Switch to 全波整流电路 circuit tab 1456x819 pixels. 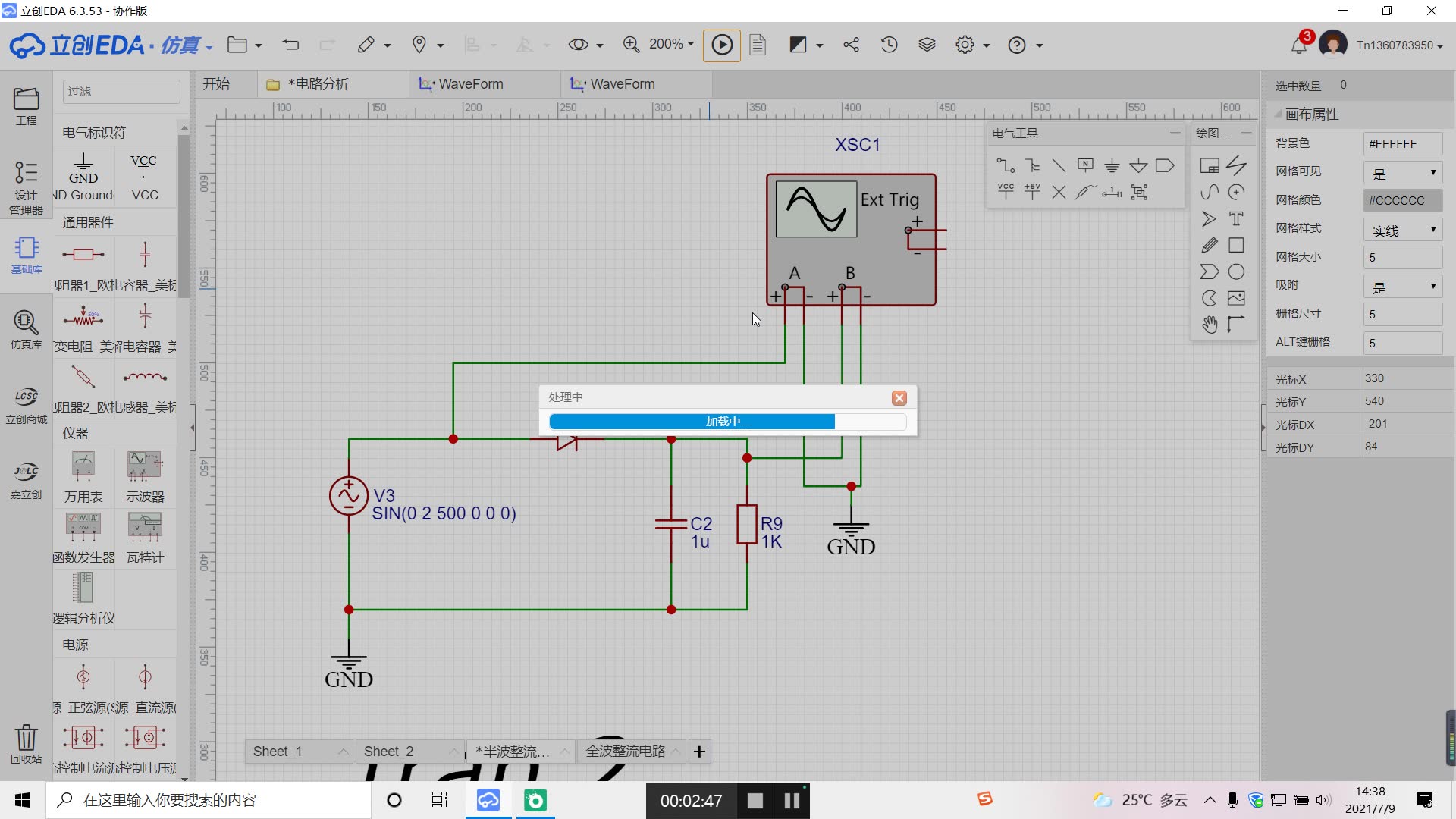(626, 751)
